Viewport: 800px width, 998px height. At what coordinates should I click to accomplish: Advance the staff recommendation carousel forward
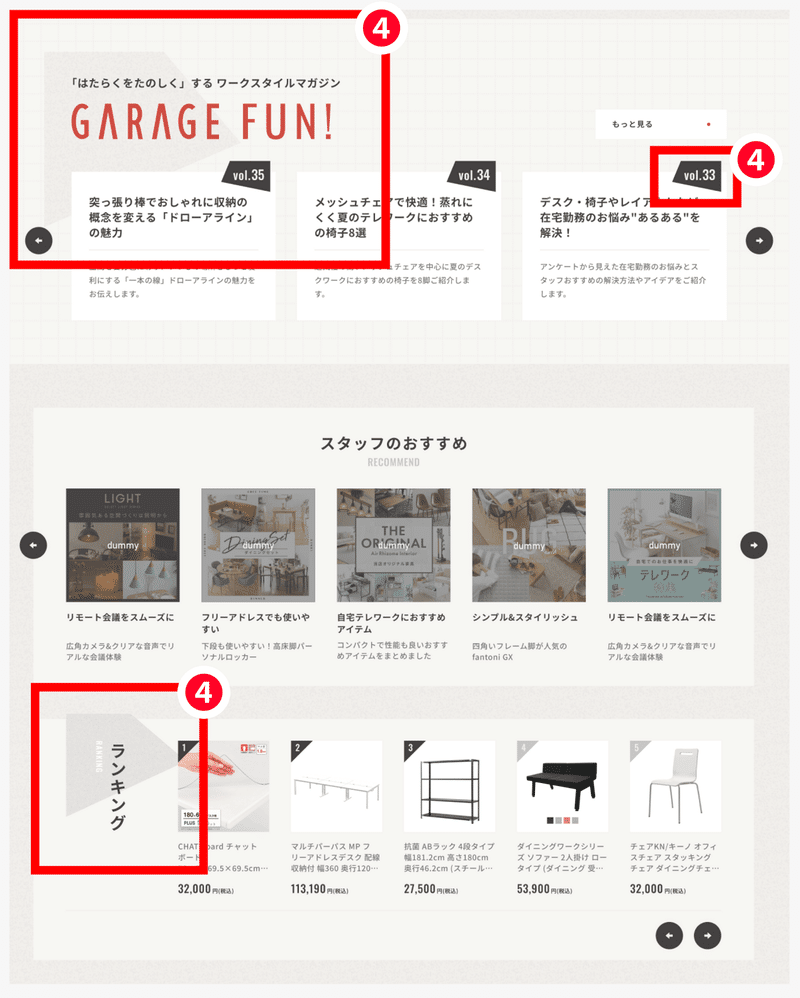pyautogui.click(x=754, y=545)
